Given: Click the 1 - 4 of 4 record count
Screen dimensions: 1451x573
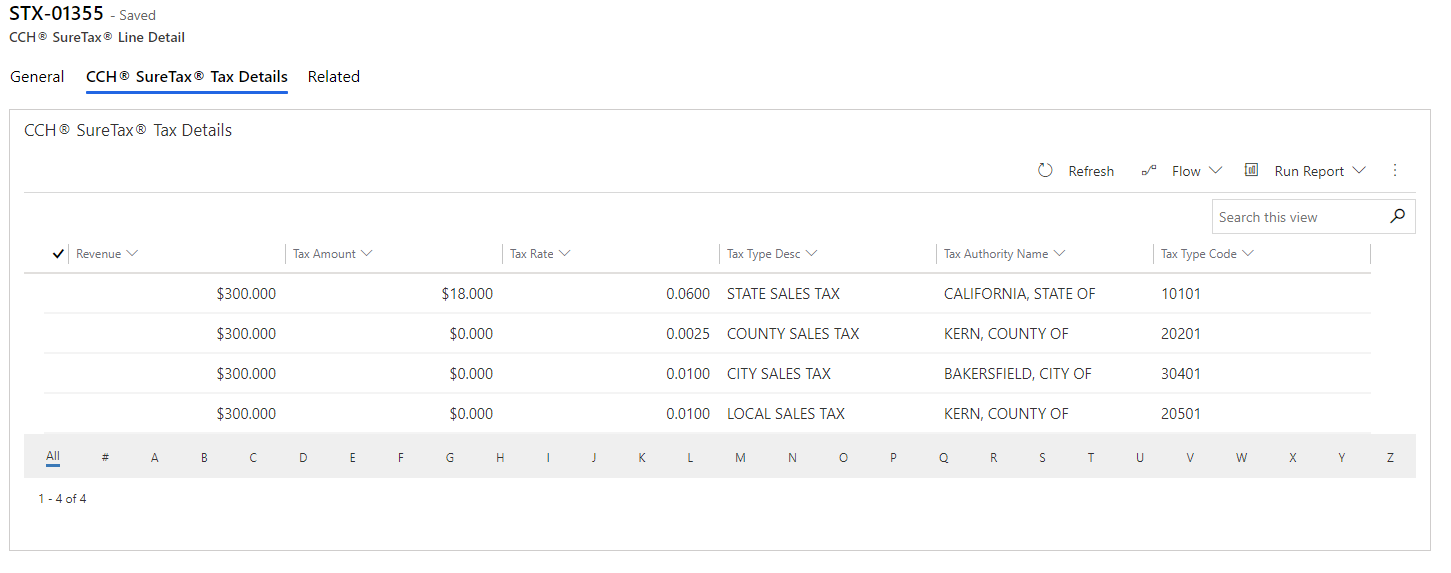Looking at the screenshot, I should point(63,498).
